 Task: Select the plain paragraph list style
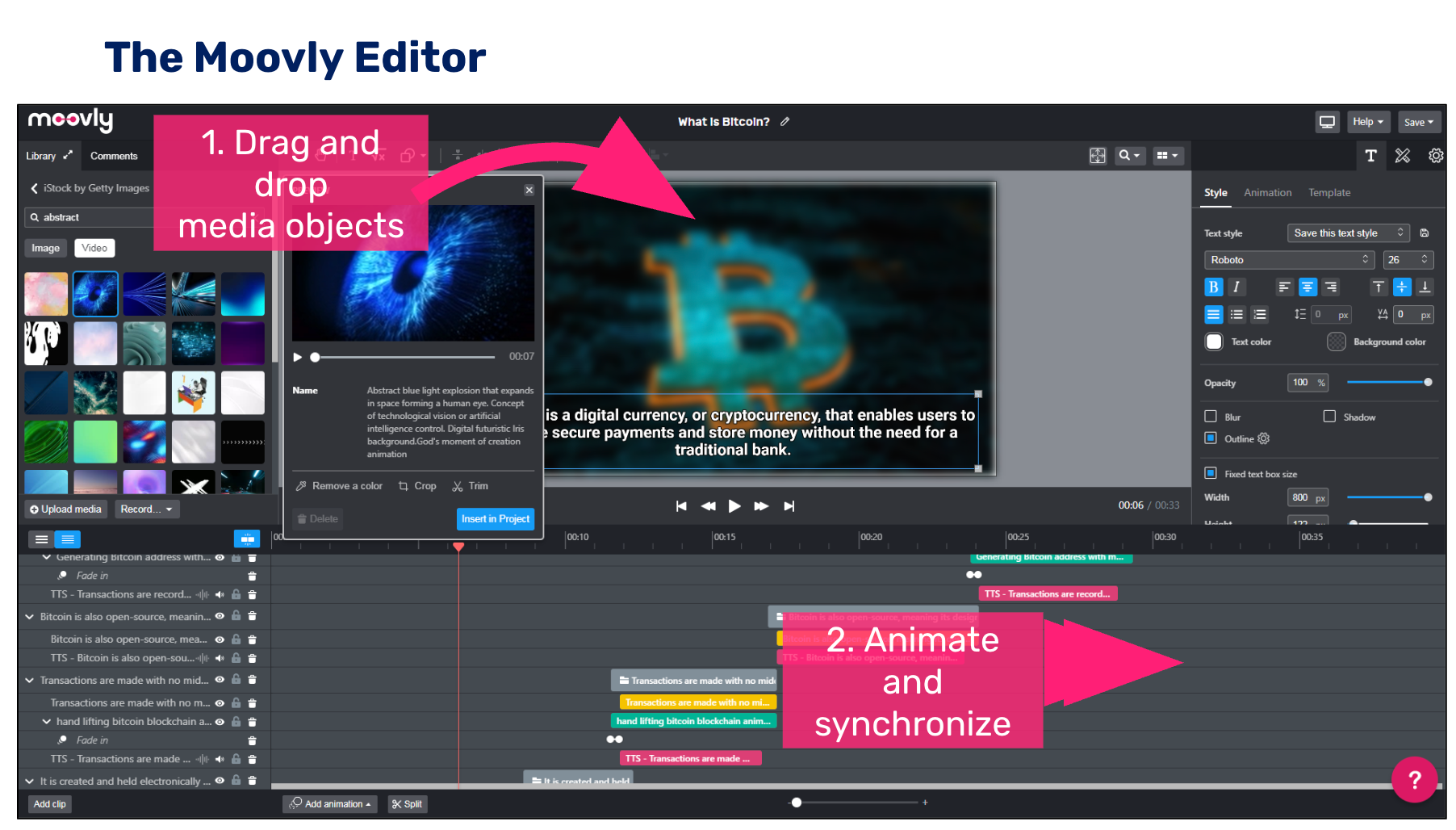1213,315
